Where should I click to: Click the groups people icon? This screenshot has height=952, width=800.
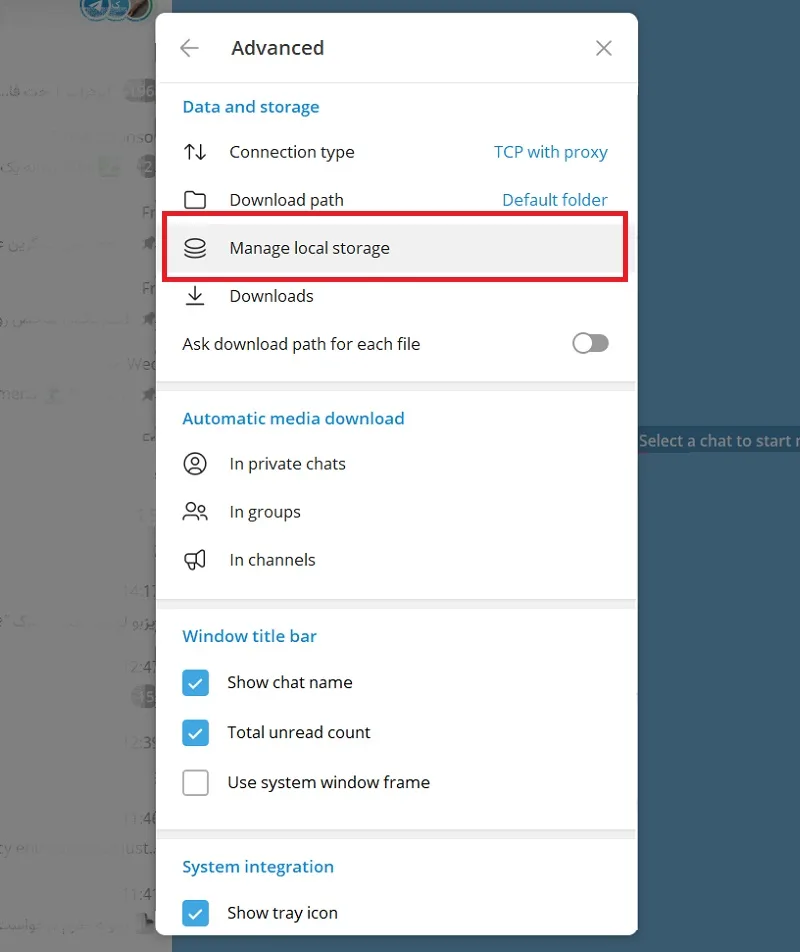[x=195, y=512]
